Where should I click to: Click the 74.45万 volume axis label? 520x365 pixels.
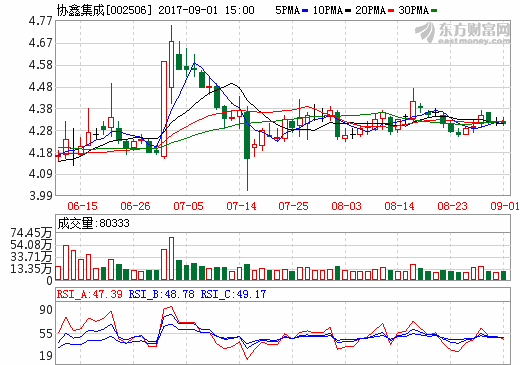pyautogui.click(x=31, y=233)
